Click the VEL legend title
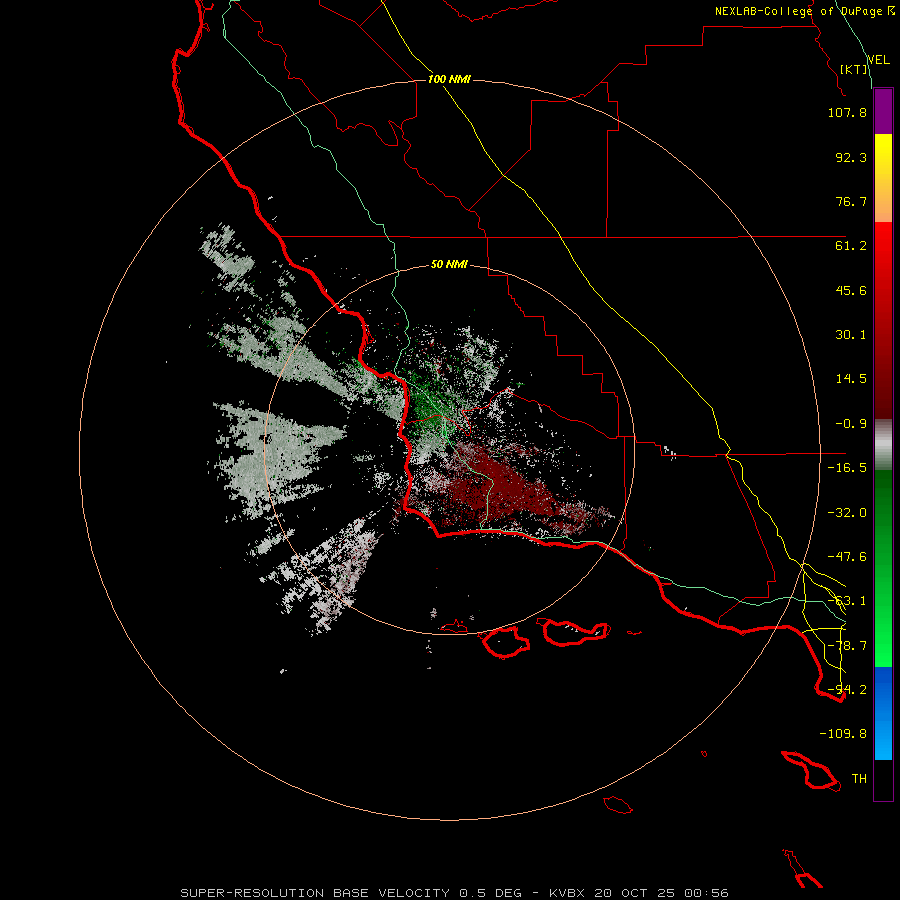900x900 pixels. (878, 60)
